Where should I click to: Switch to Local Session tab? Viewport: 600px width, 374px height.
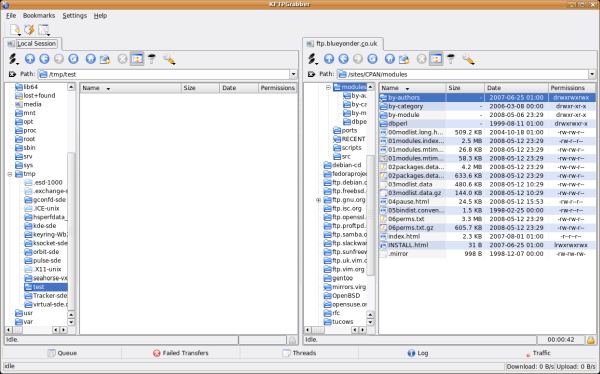[33, 44]
